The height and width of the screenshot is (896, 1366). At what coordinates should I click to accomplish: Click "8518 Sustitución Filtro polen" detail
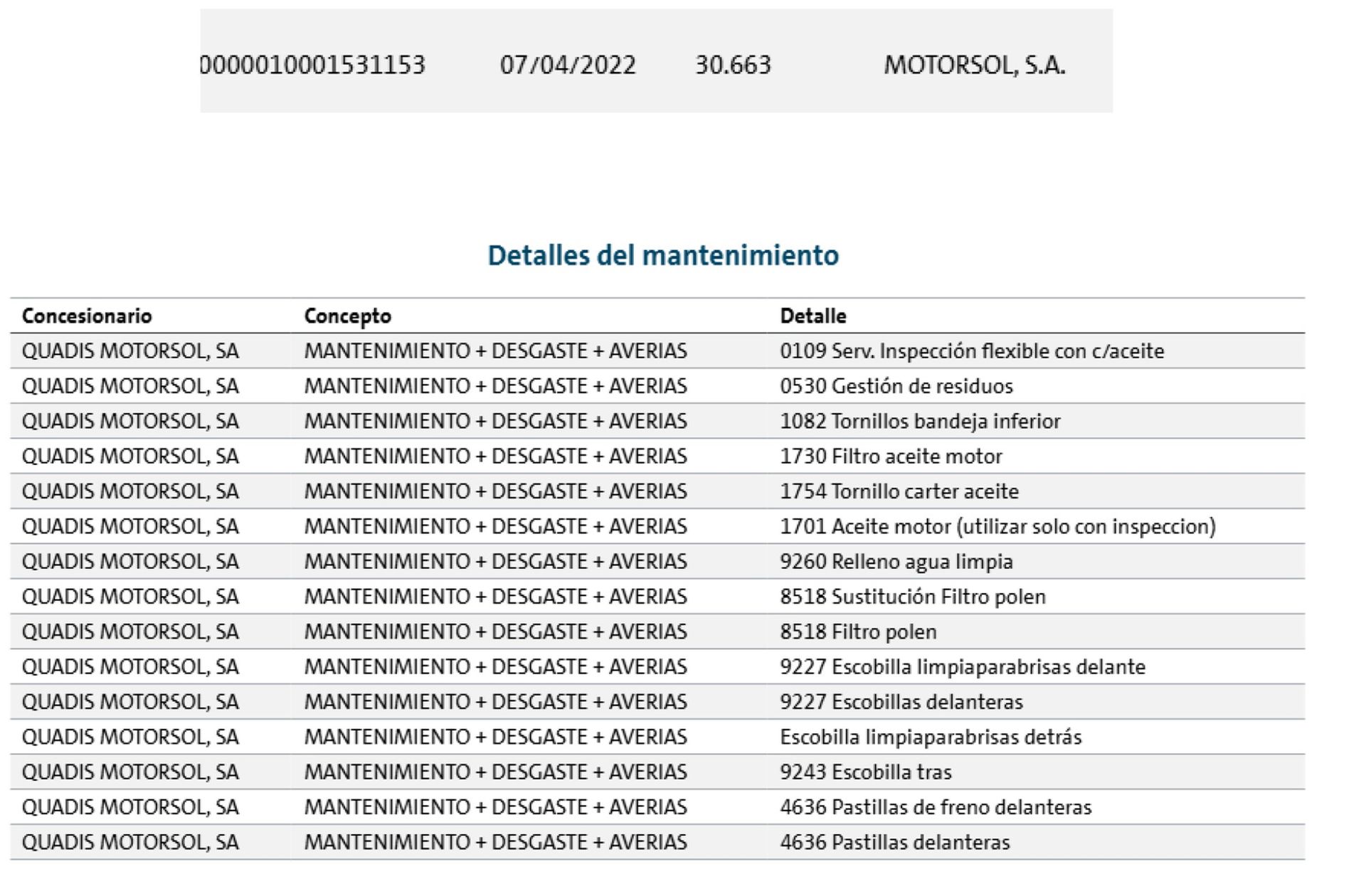pos(913,597)
